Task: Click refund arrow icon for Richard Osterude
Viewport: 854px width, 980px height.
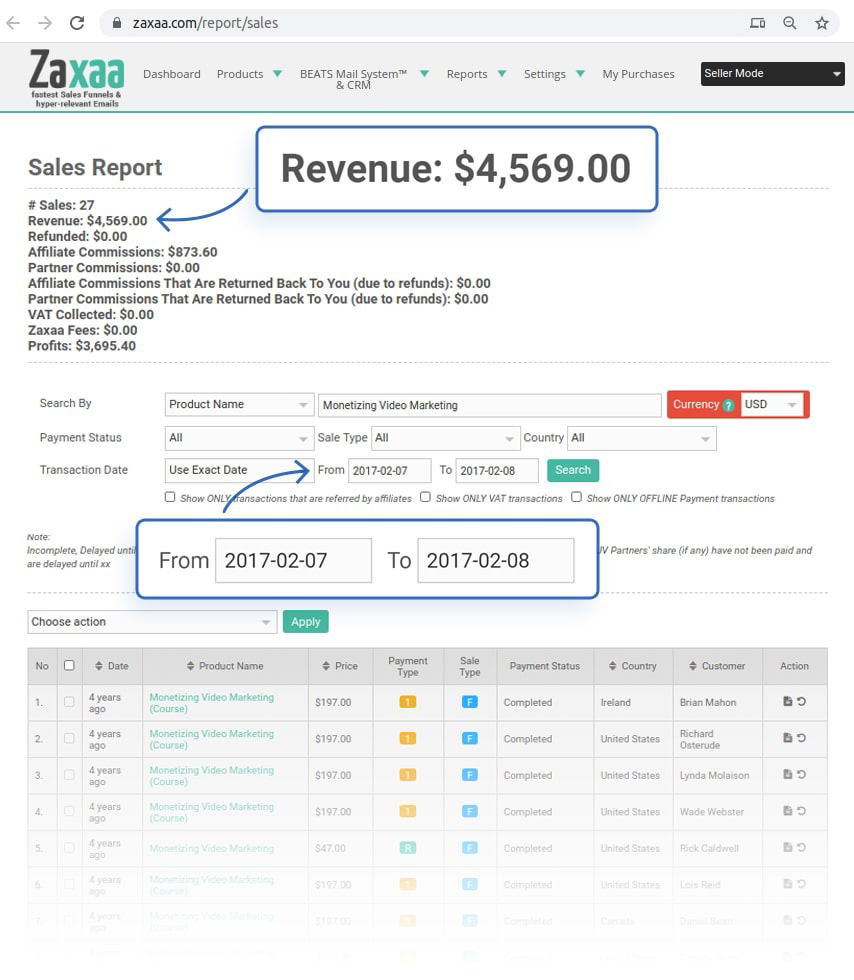Action: (x=802, y=738)
